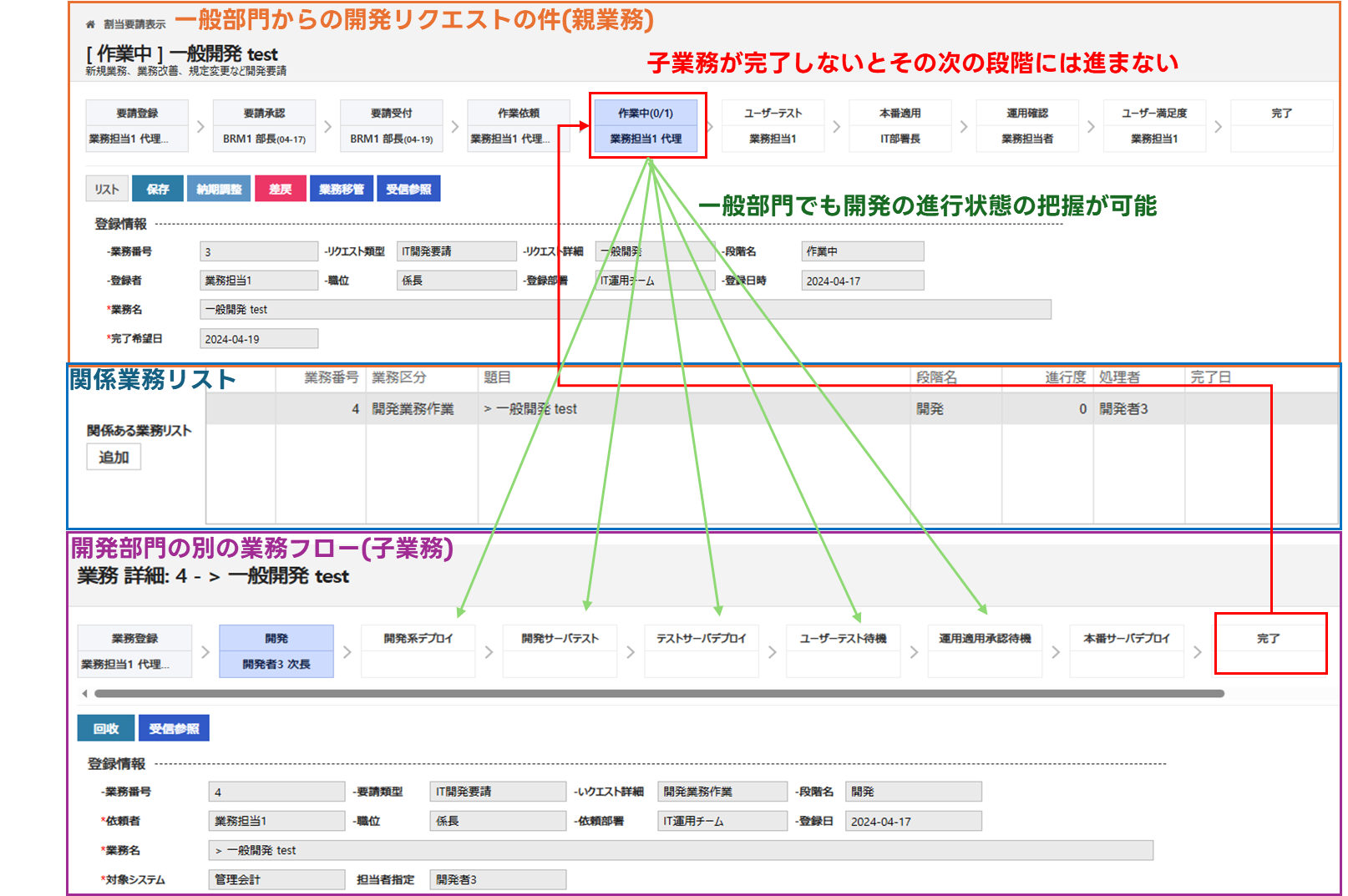1348x896 pixels.
Task: Click the 完了希望日 date field
Action: [x=259, y=339]
